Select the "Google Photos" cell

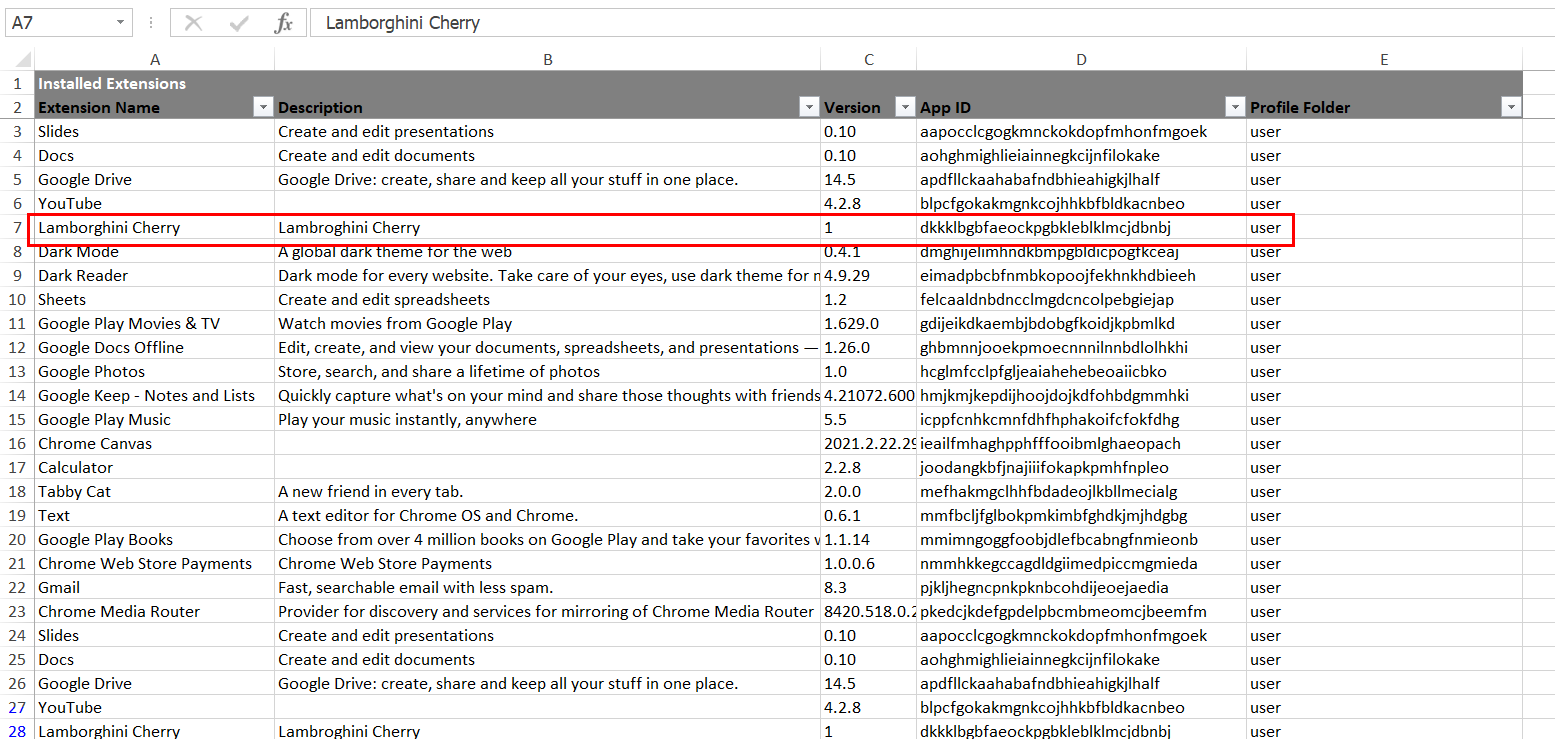click(155, 371)
